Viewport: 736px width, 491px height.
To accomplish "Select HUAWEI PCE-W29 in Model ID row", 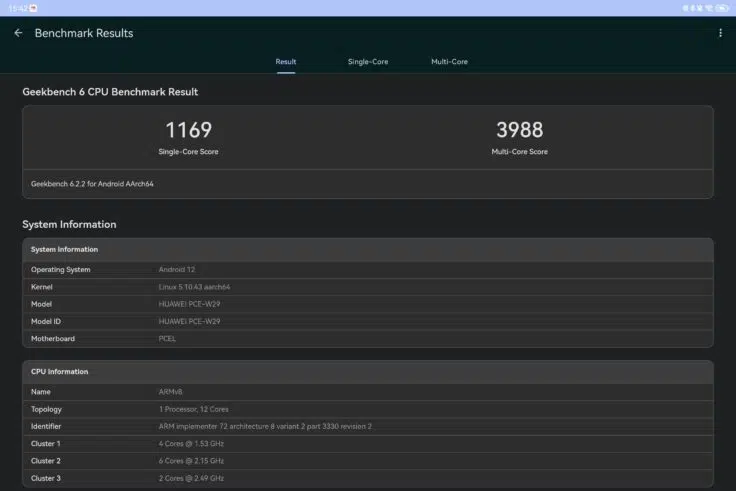I will click(x=189, y=322).
